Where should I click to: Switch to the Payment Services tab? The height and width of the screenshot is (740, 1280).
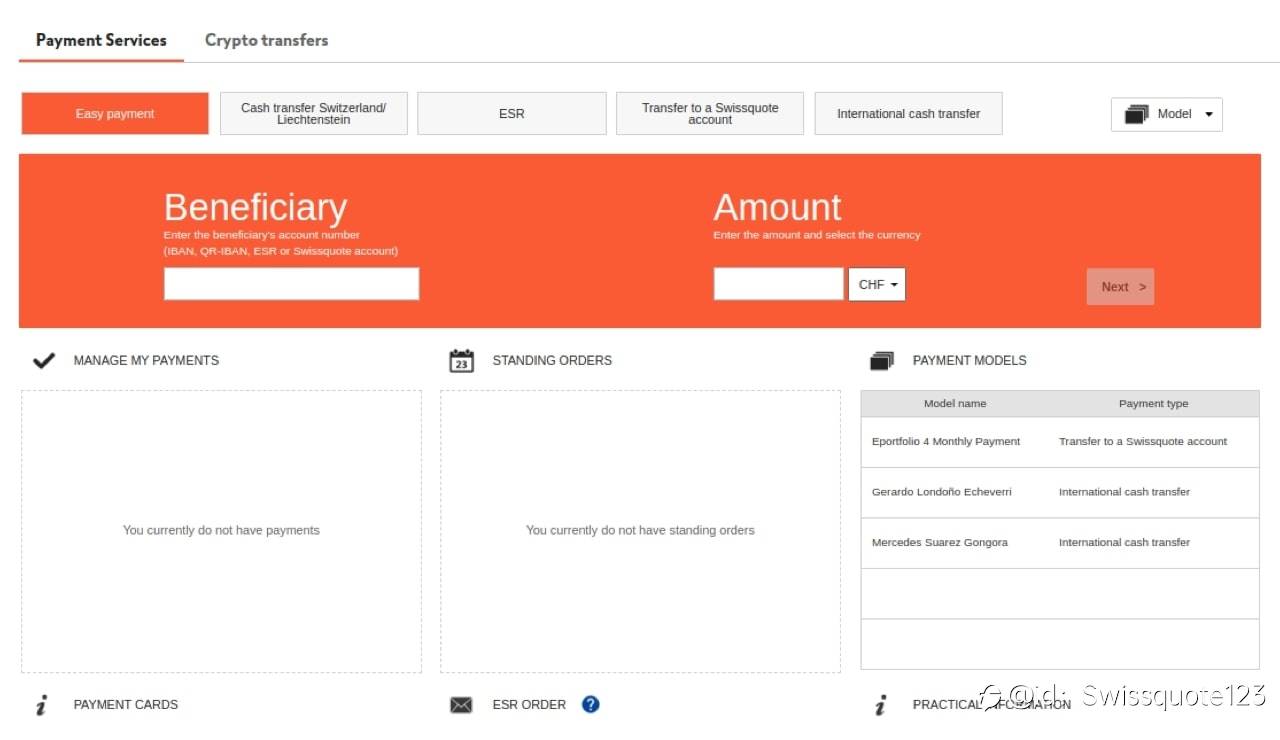pos(101,40)
